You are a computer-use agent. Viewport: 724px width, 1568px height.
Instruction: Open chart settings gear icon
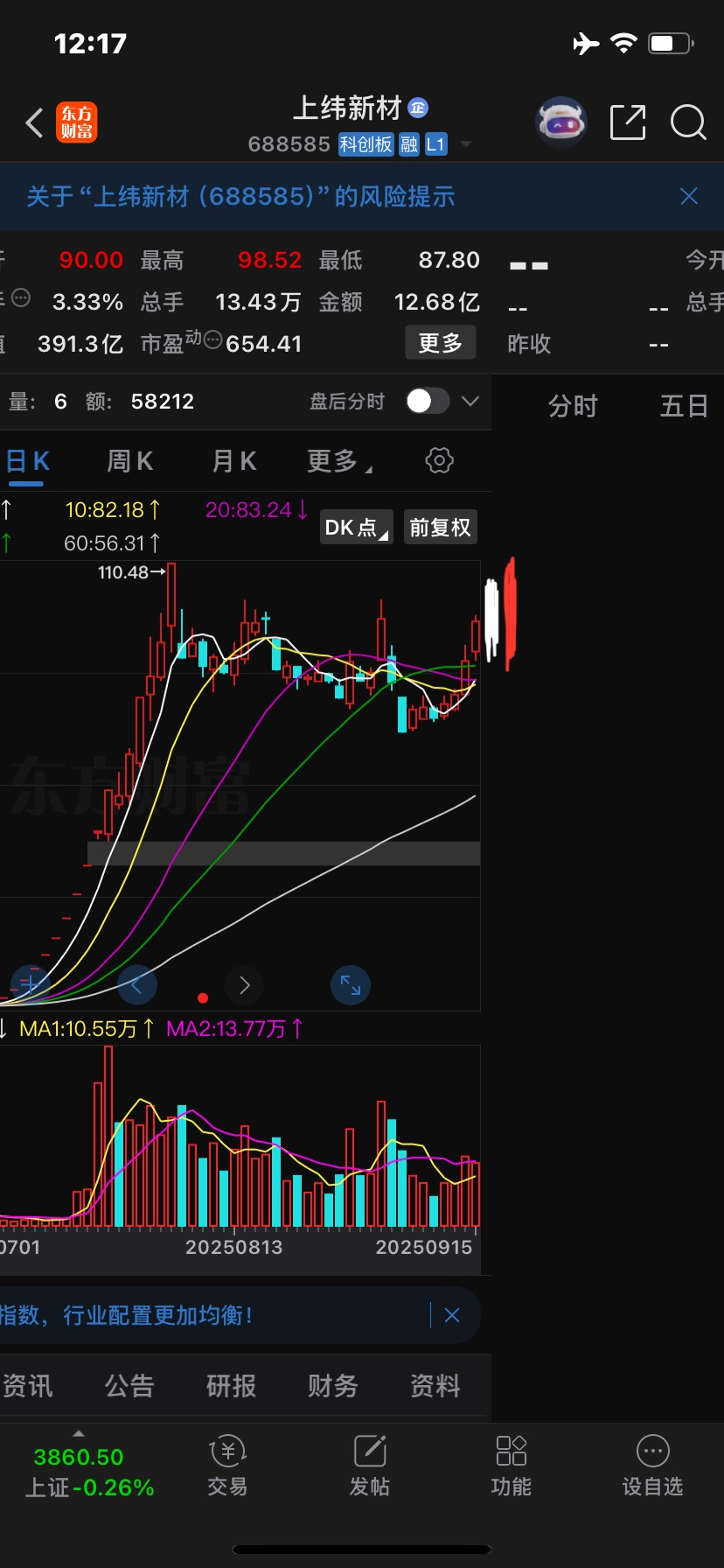(x=440, y=460)
